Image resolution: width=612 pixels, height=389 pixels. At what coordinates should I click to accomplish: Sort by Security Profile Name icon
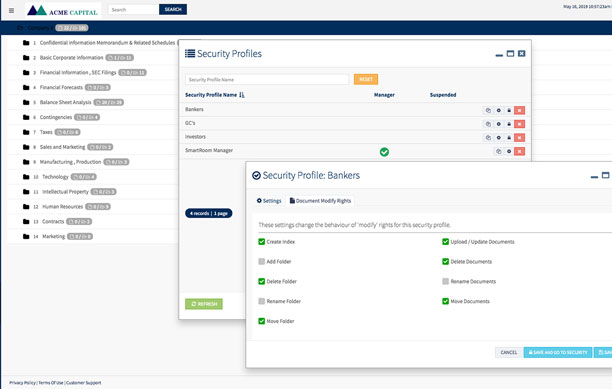pyautogui.click(x=242, y=95)
